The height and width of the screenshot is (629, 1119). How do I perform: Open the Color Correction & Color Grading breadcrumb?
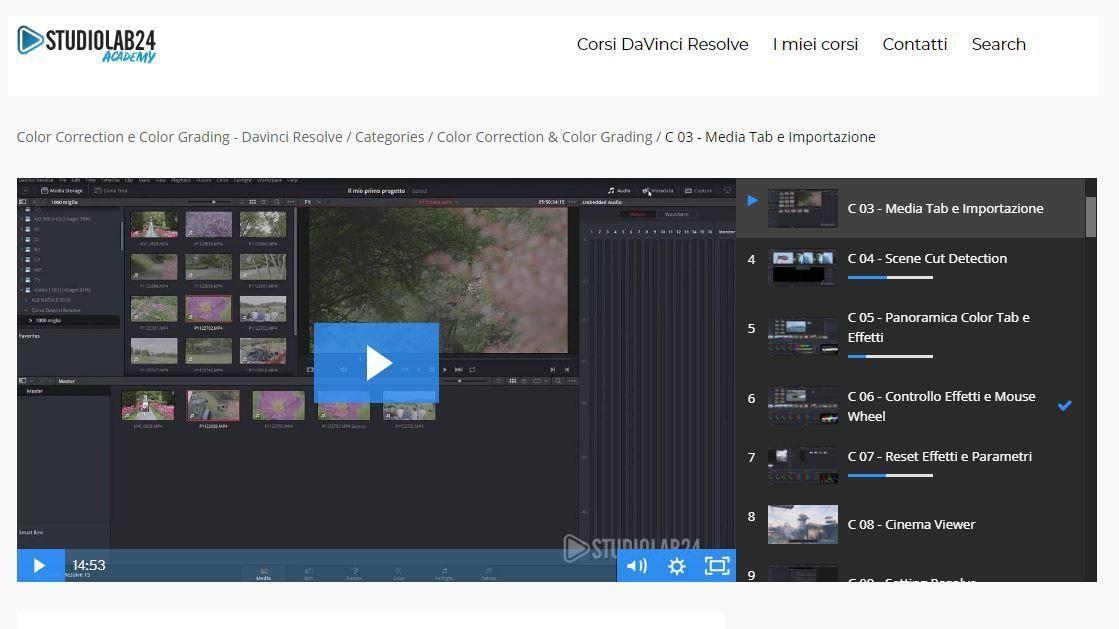(x=545, y=137)
